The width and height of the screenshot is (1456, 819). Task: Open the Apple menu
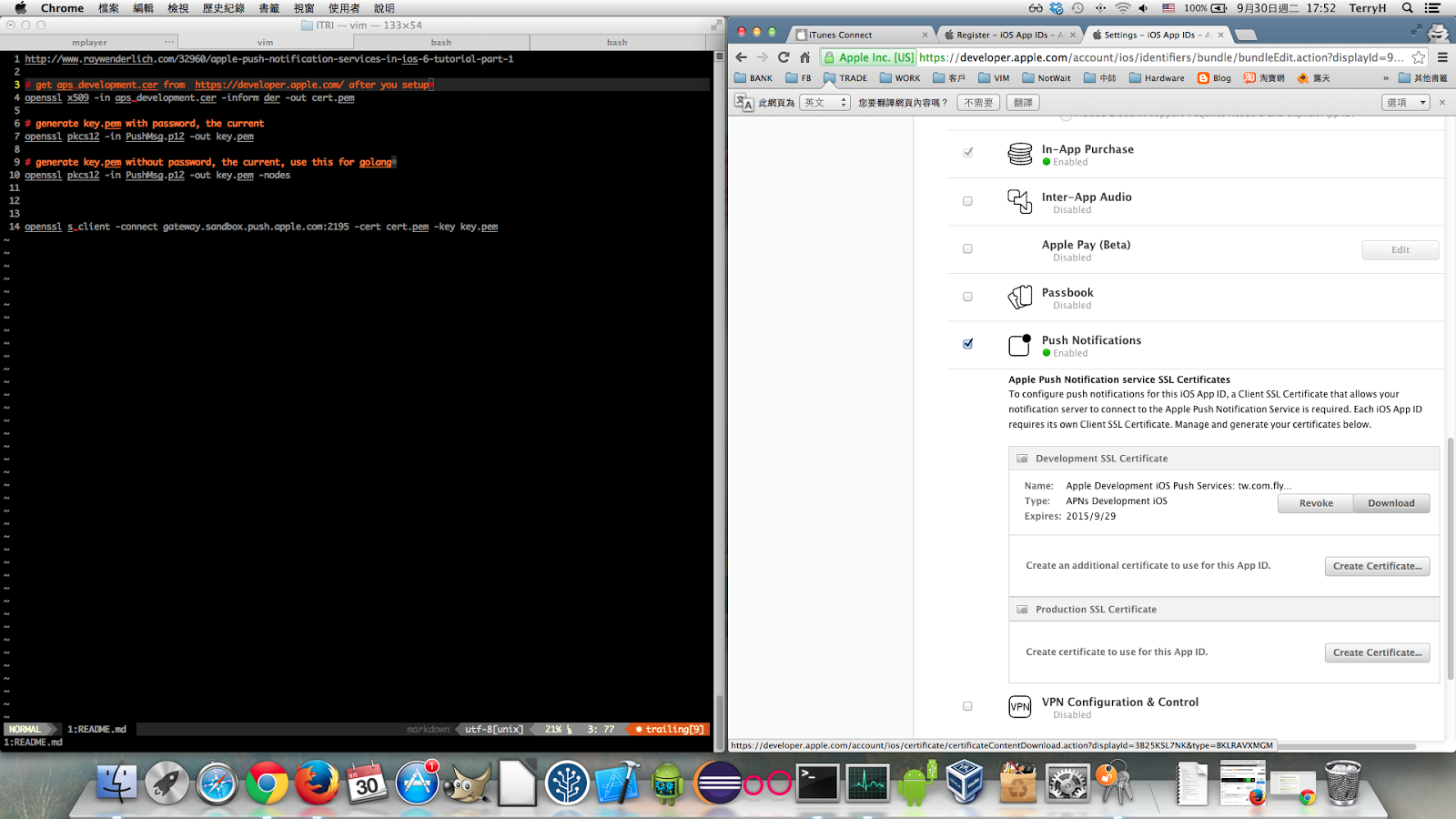tap(20, 8)
